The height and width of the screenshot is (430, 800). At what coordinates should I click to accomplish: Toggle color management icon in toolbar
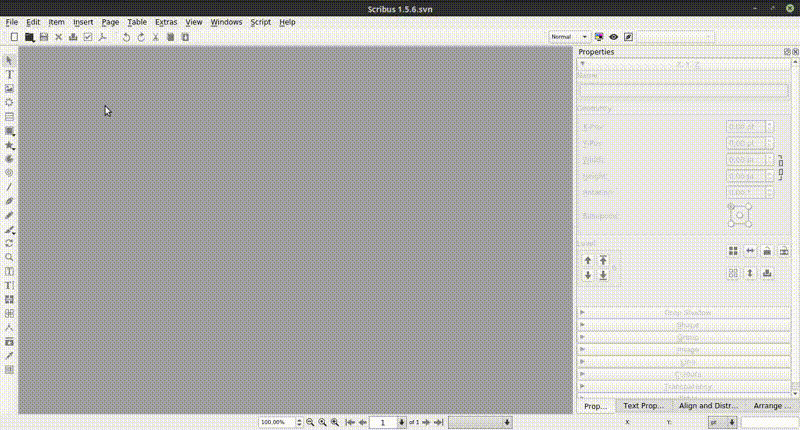599,37
